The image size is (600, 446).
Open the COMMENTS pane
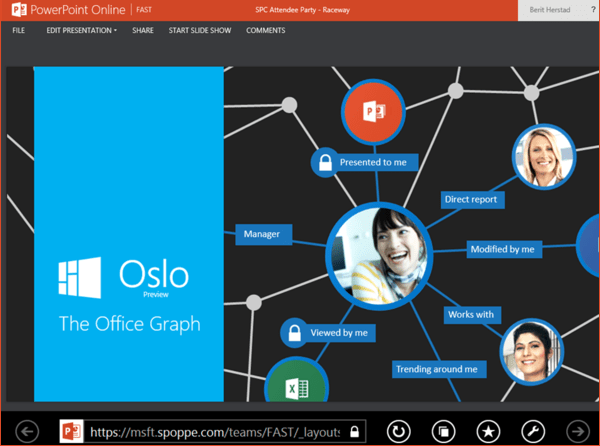265,31
